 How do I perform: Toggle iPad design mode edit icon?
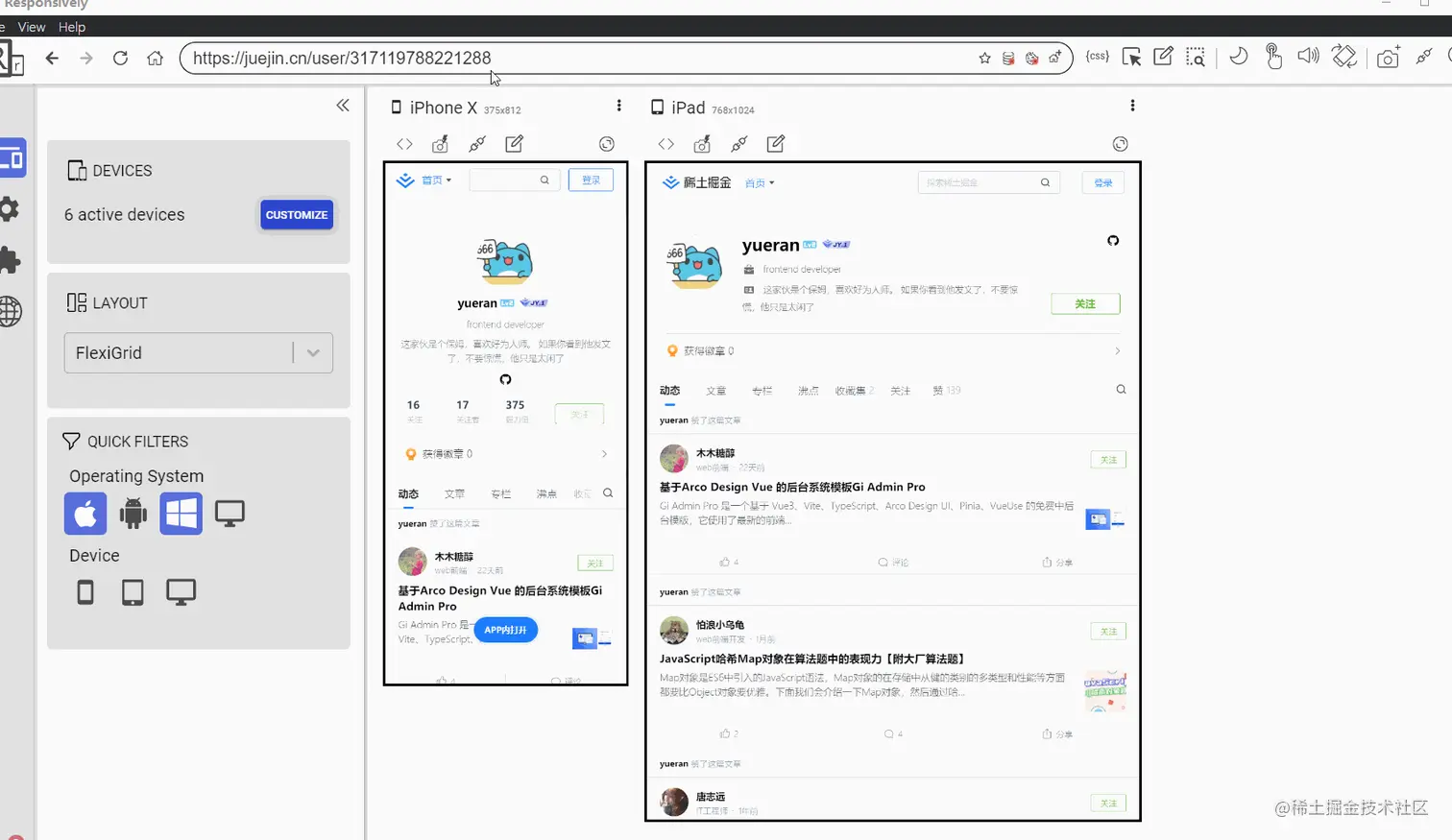pos(776,144)
